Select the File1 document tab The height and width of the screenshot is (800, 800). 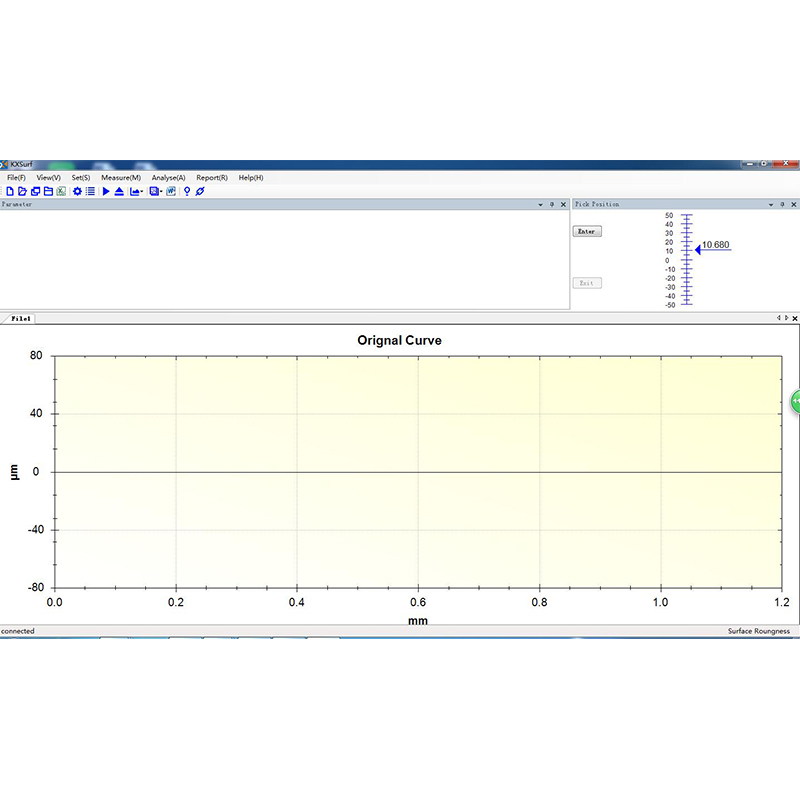(x=19, y=318)
